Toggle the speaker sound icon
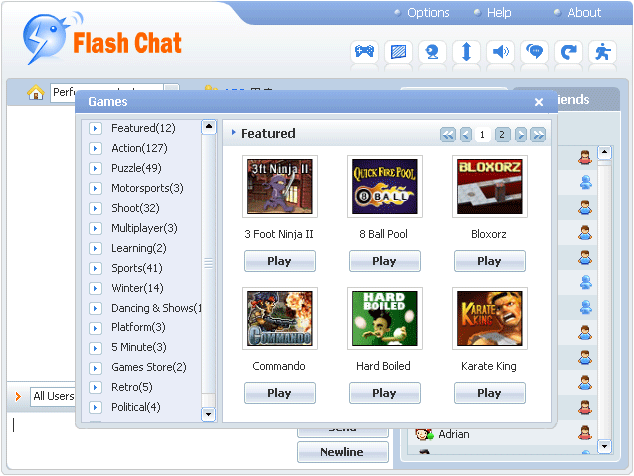Viewport: 634px width, 476px height. 501,52
